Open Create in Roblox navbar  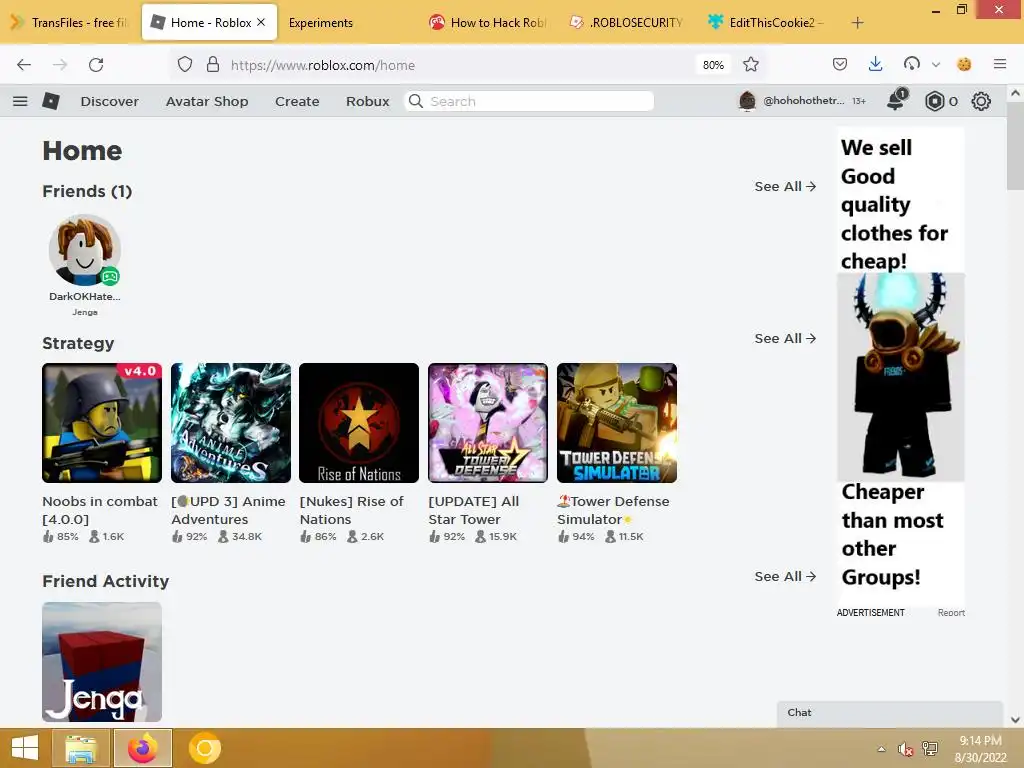[297, 101]
